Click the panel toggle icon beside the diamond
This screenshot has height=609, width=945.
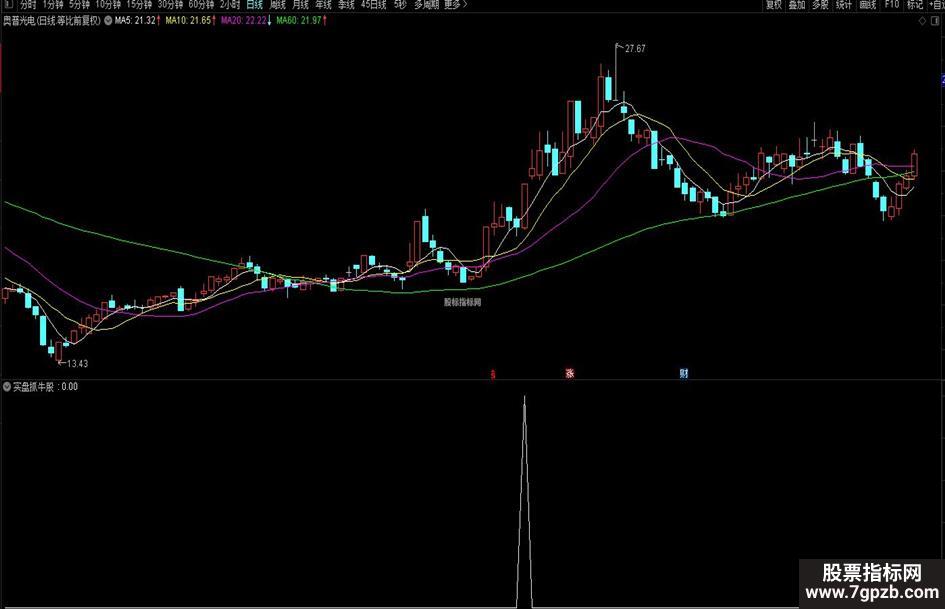point(936,21)
